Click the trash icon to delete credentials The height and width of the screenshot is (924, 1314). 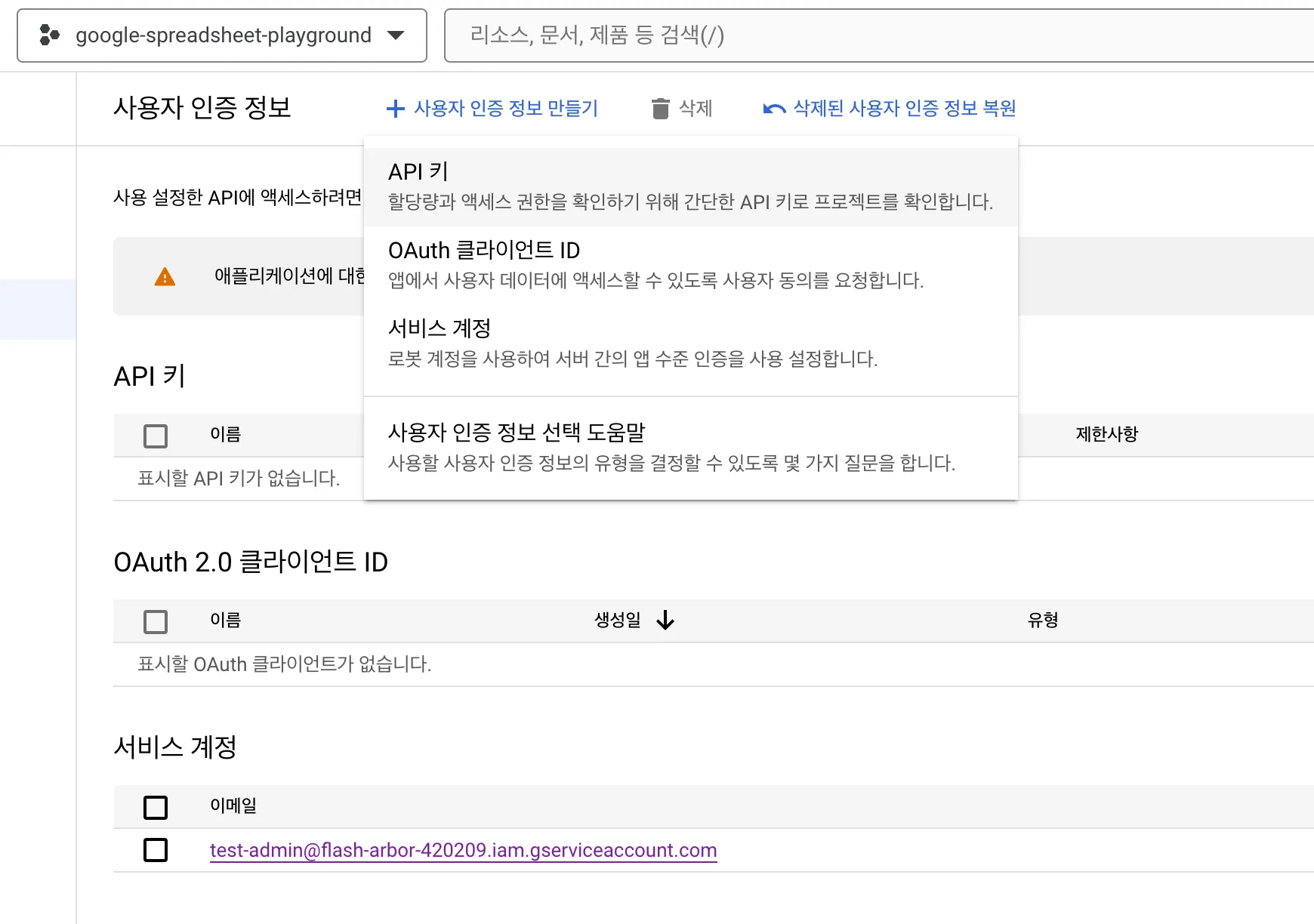point(661,109)
